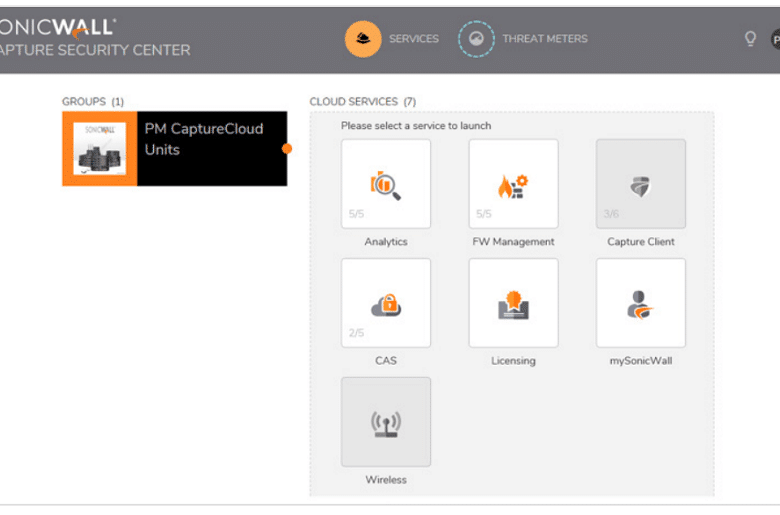Switch to the SERVICES tab label
780x515 pixels.
click(413, 39)
